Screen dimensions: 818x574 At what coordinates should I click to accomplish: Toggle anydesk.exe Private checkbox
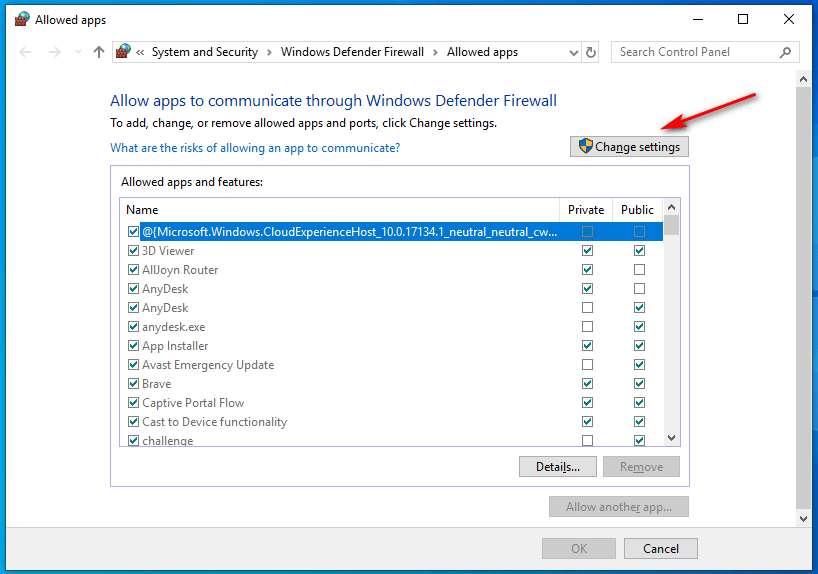click(x=587, y=327)
